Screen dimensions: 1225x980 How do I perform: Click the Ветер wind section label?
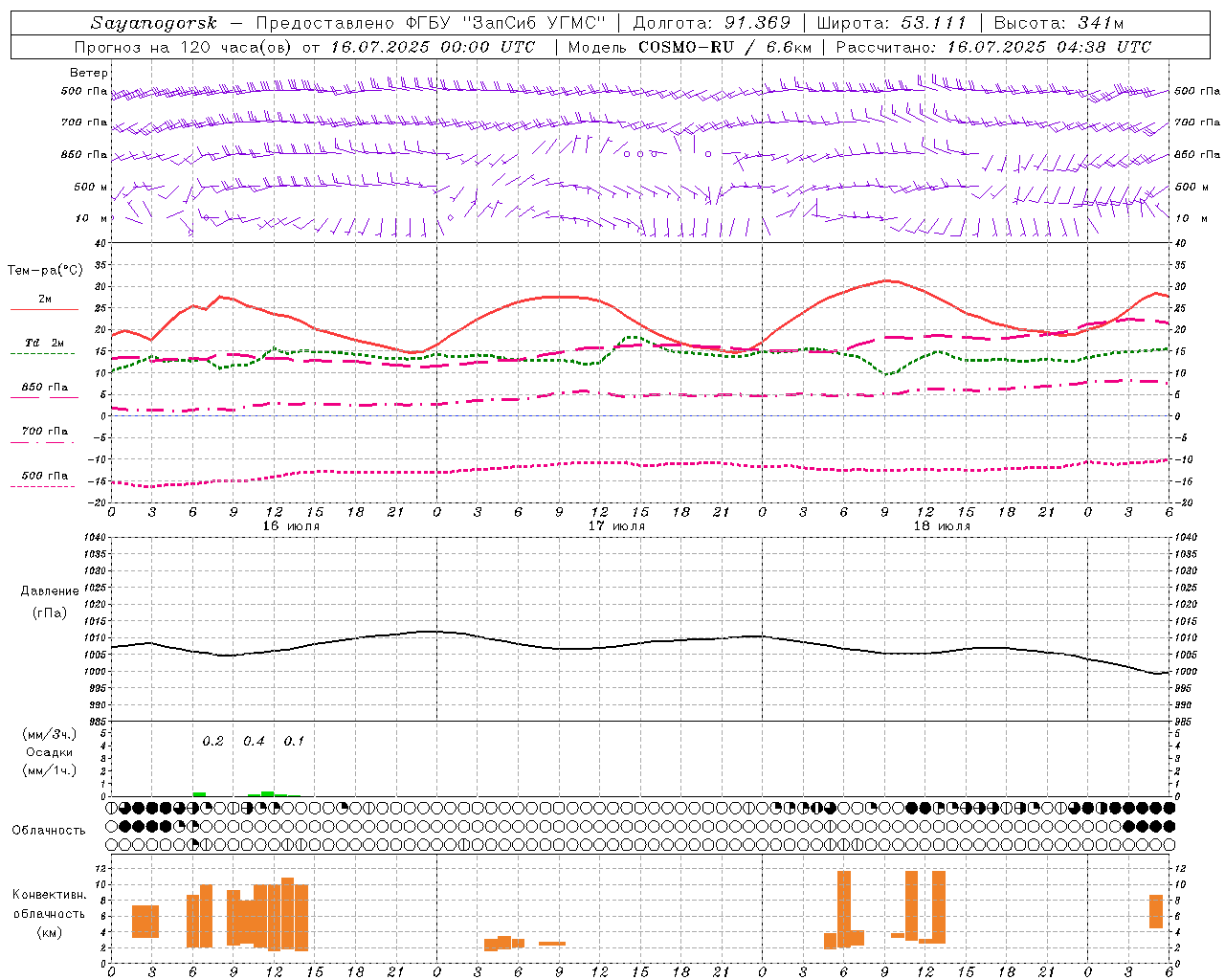[88, 73]
